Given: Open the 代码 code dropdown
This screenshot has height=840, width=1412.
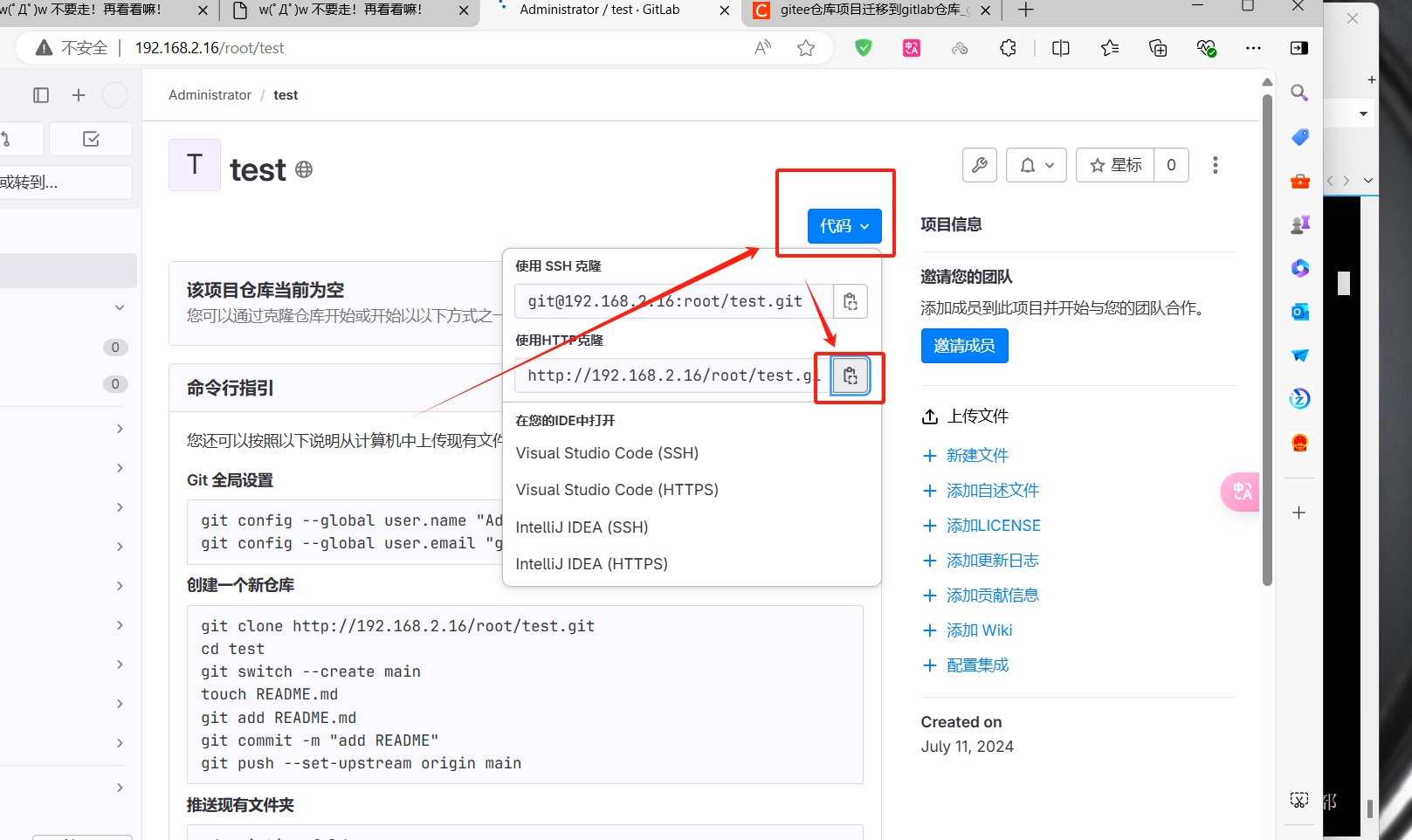Looking at the screenshot, I should 844,226.
